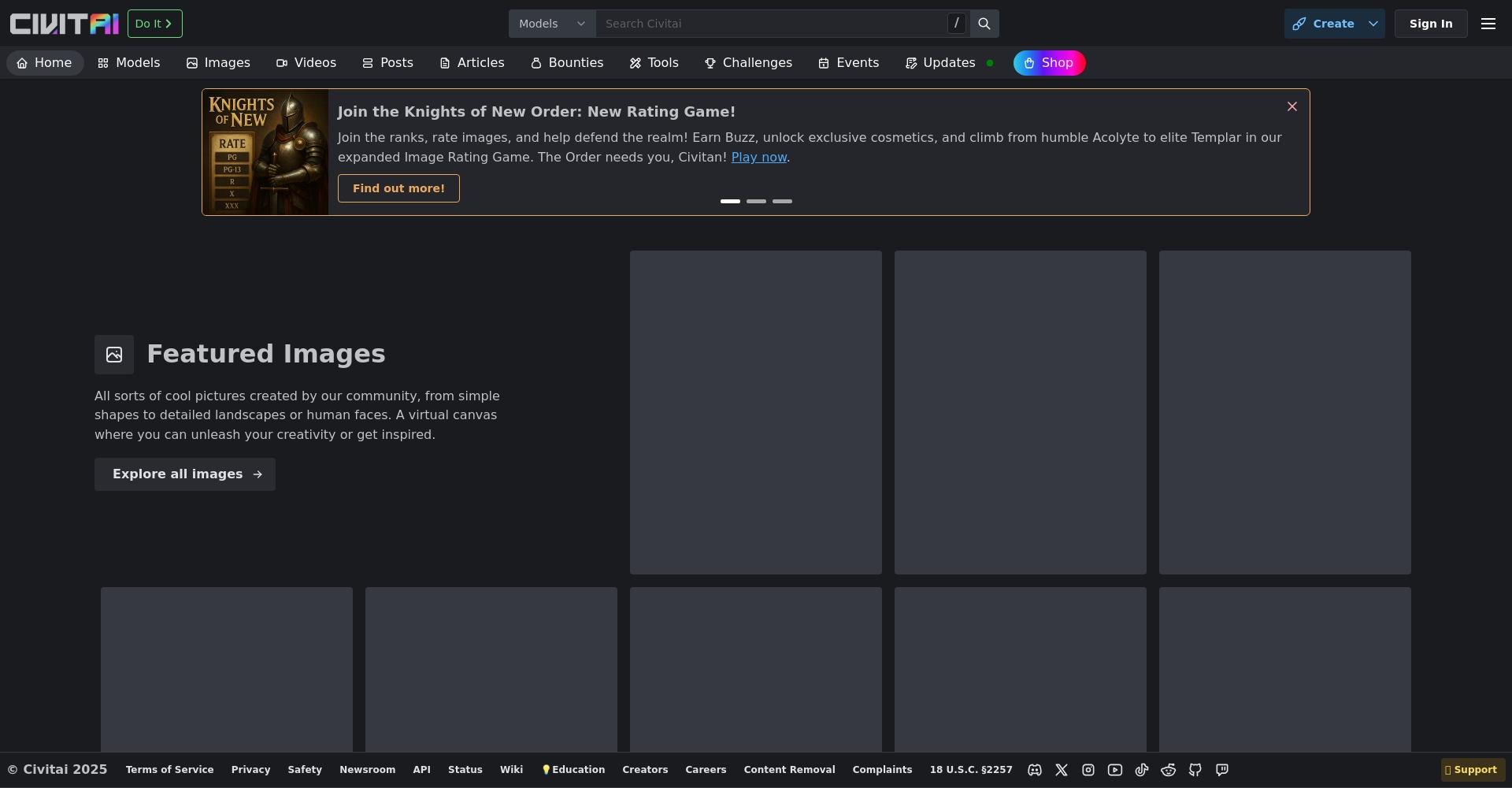
Task: Open Civitai GitHub page
Action: (1195, 770)
